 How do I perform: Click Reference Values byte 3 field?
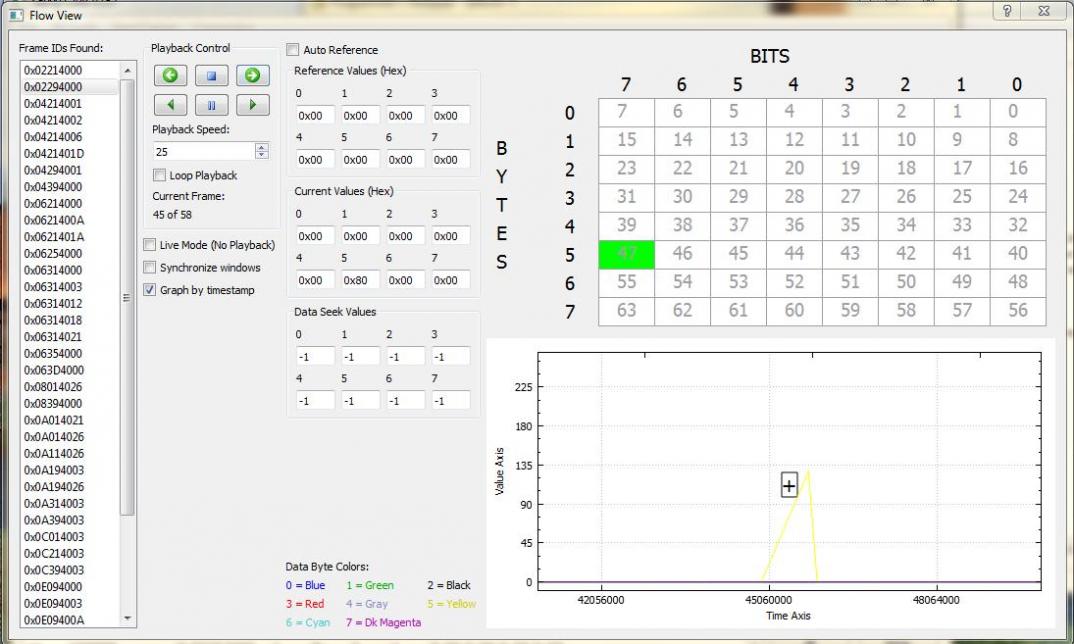click(451, 115)
